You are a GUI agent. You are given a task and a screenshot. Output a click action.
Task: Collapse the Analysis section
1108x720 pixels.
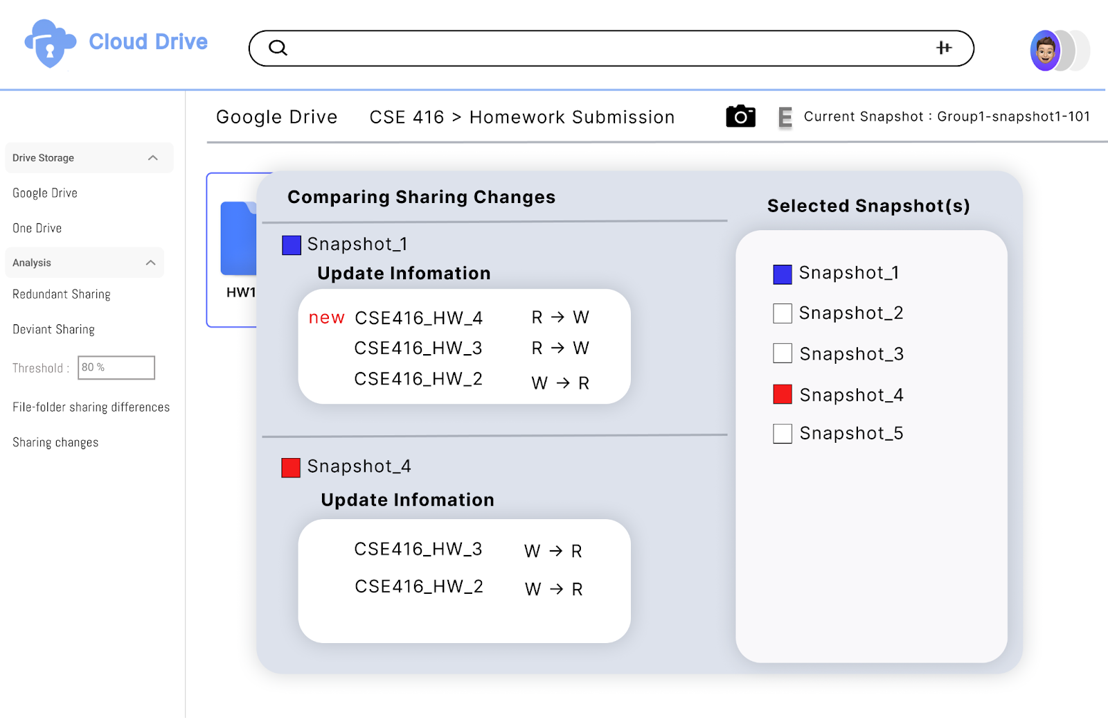pyautogui.click(x=153, y=262)
